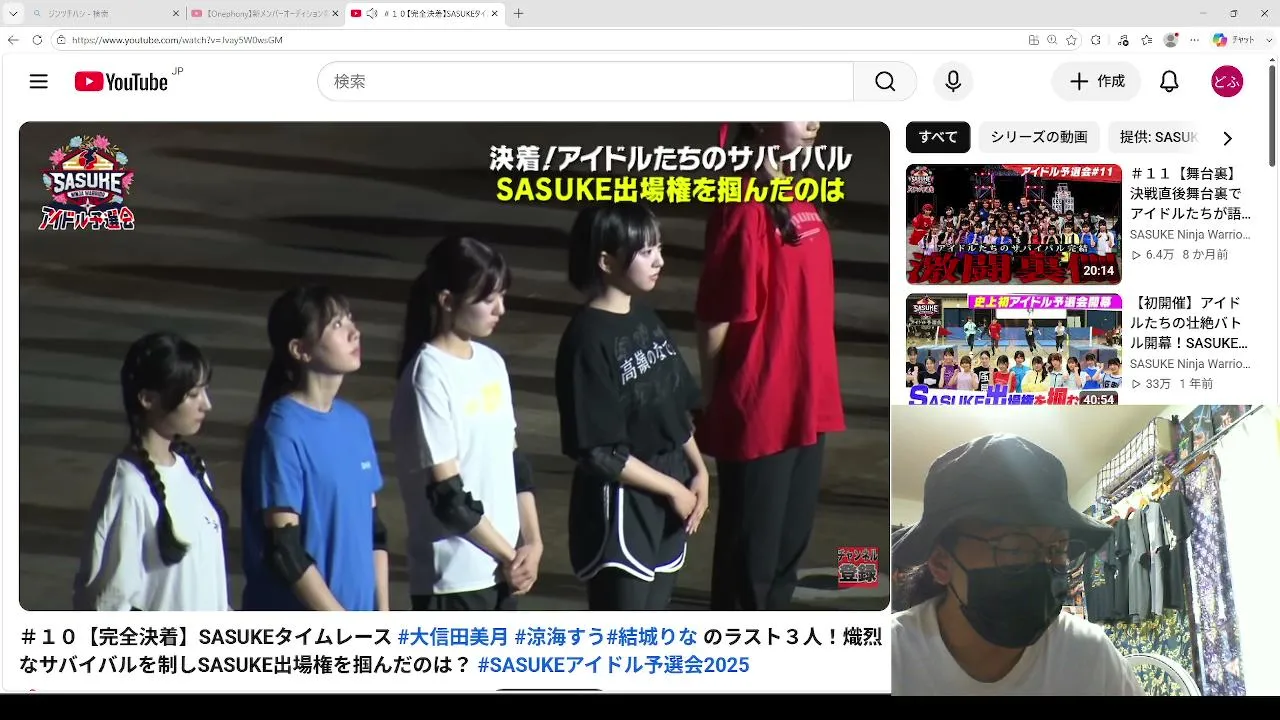The height and width of the screenshot is (720, 1280).
Task: Open the #大信田美月 hashtag link
Action: (x=452, y=637)
